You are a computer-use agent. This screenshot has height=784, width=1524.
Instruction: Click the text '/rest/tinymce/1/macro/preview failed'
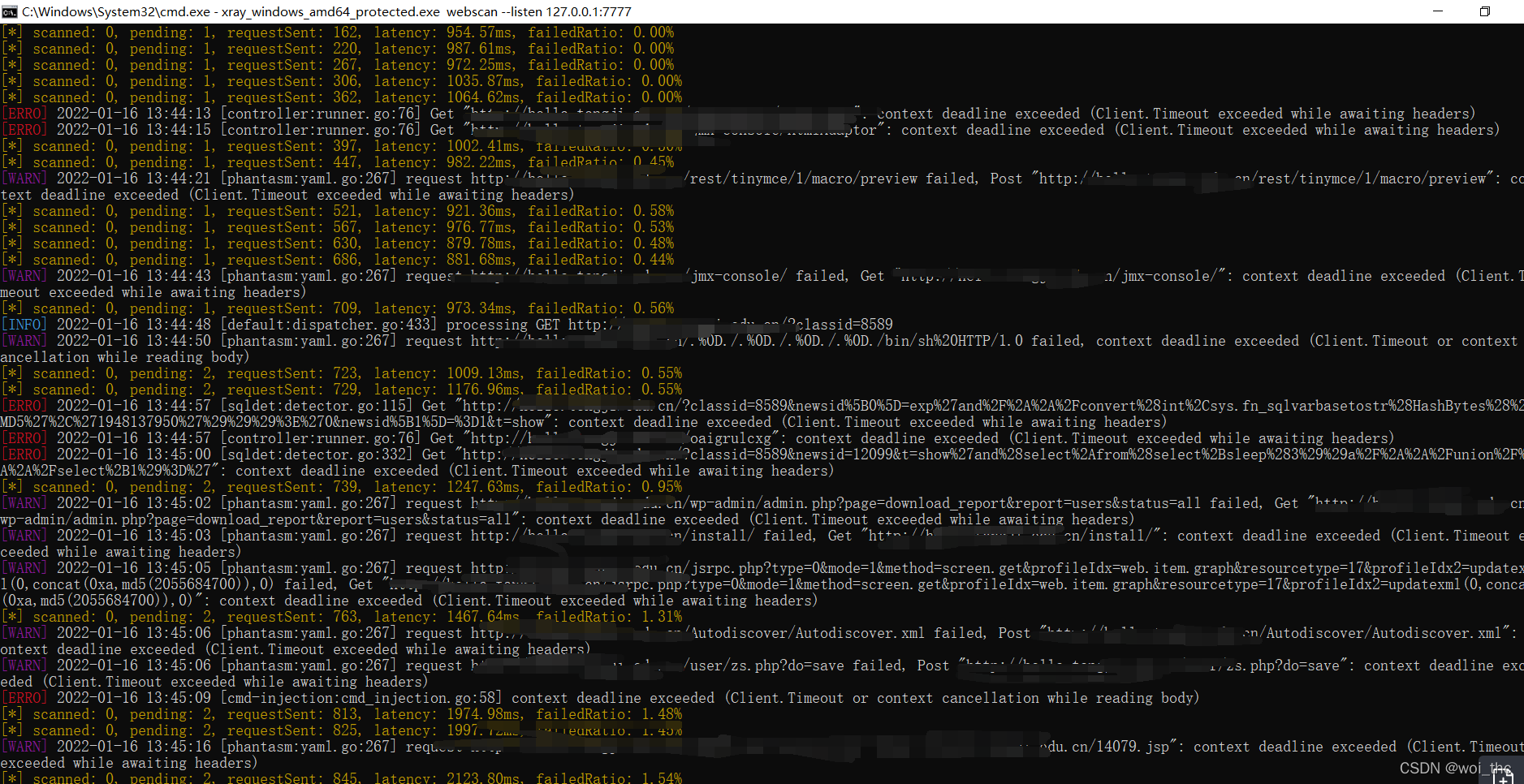pos(831,179)
